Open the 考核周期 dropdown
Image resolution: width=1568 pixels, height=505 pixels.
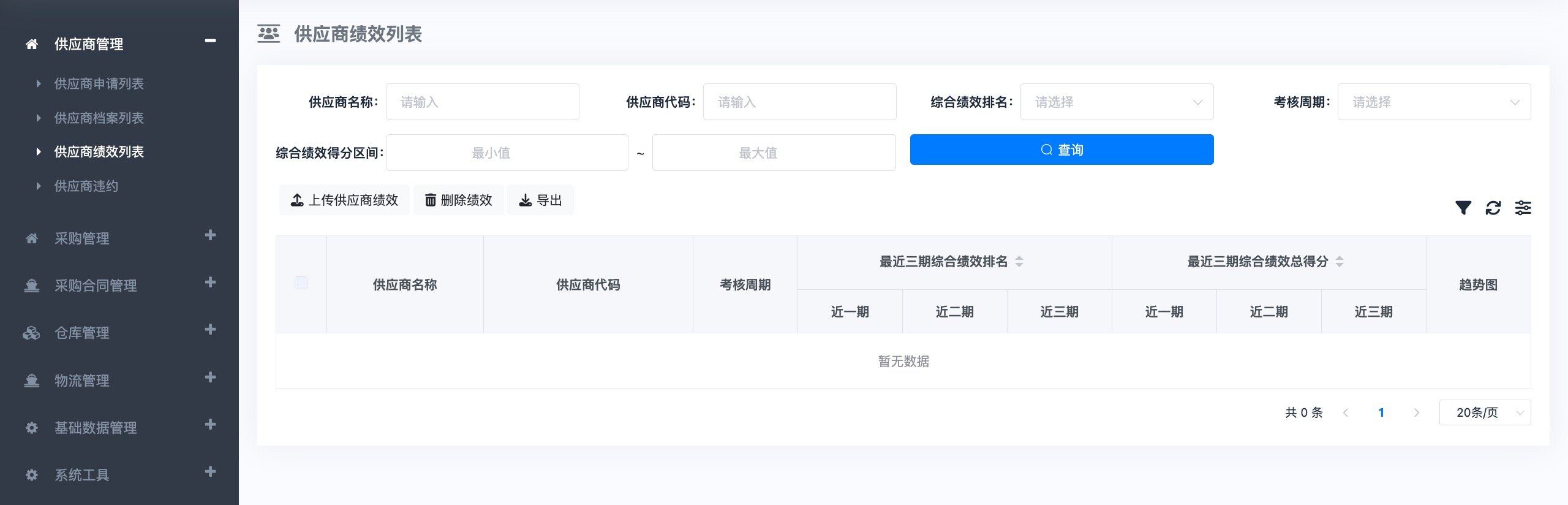[x=1434, y=102]
